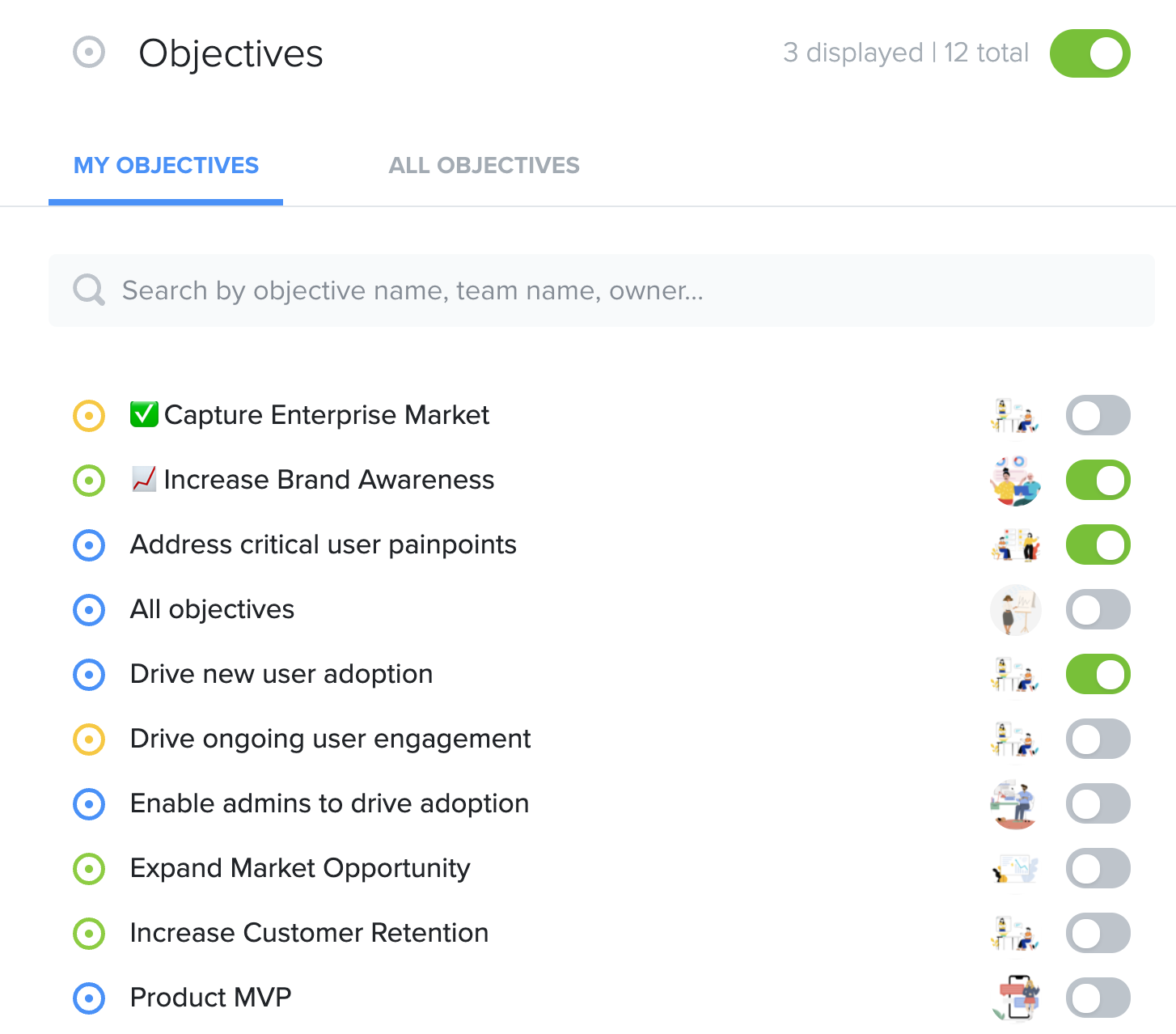Image resolution: width=1176 pixels, height=1034 pixels.
Task: Click the green status icon for Increase Brand Awareness
Action: (89, 481)
